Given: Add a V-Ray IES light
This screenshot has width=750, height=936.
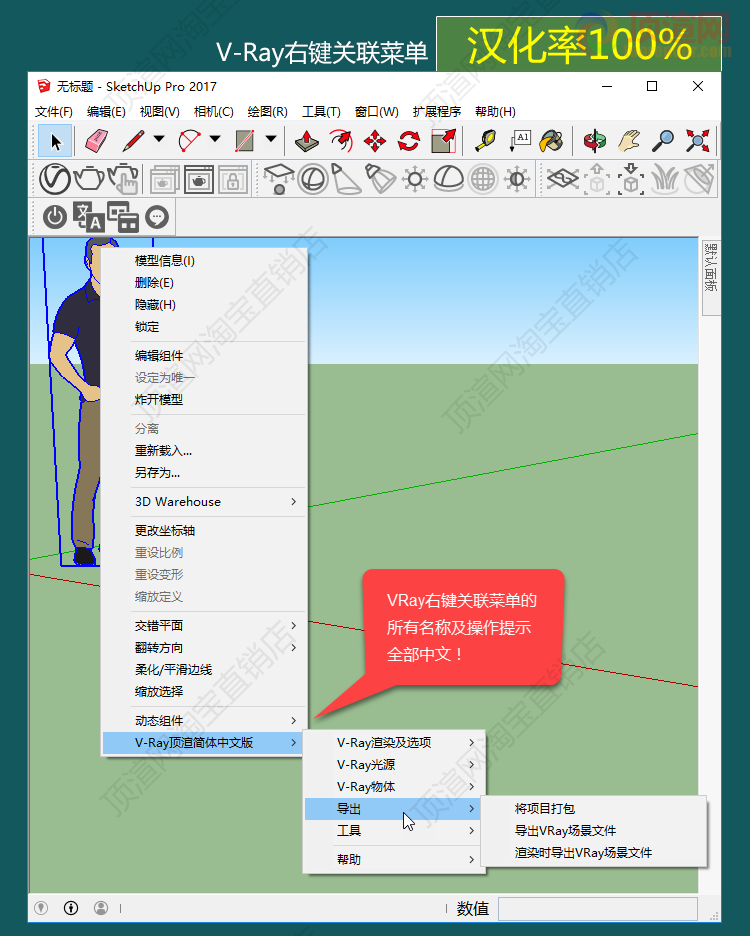Looking at the screenshot, I should point(380,179).
